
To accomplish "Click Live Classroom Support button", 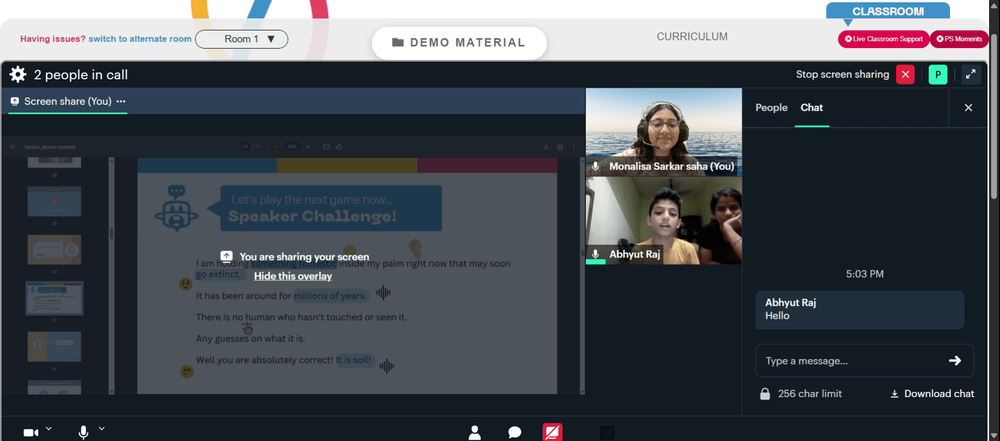I will tap(883, 39).
